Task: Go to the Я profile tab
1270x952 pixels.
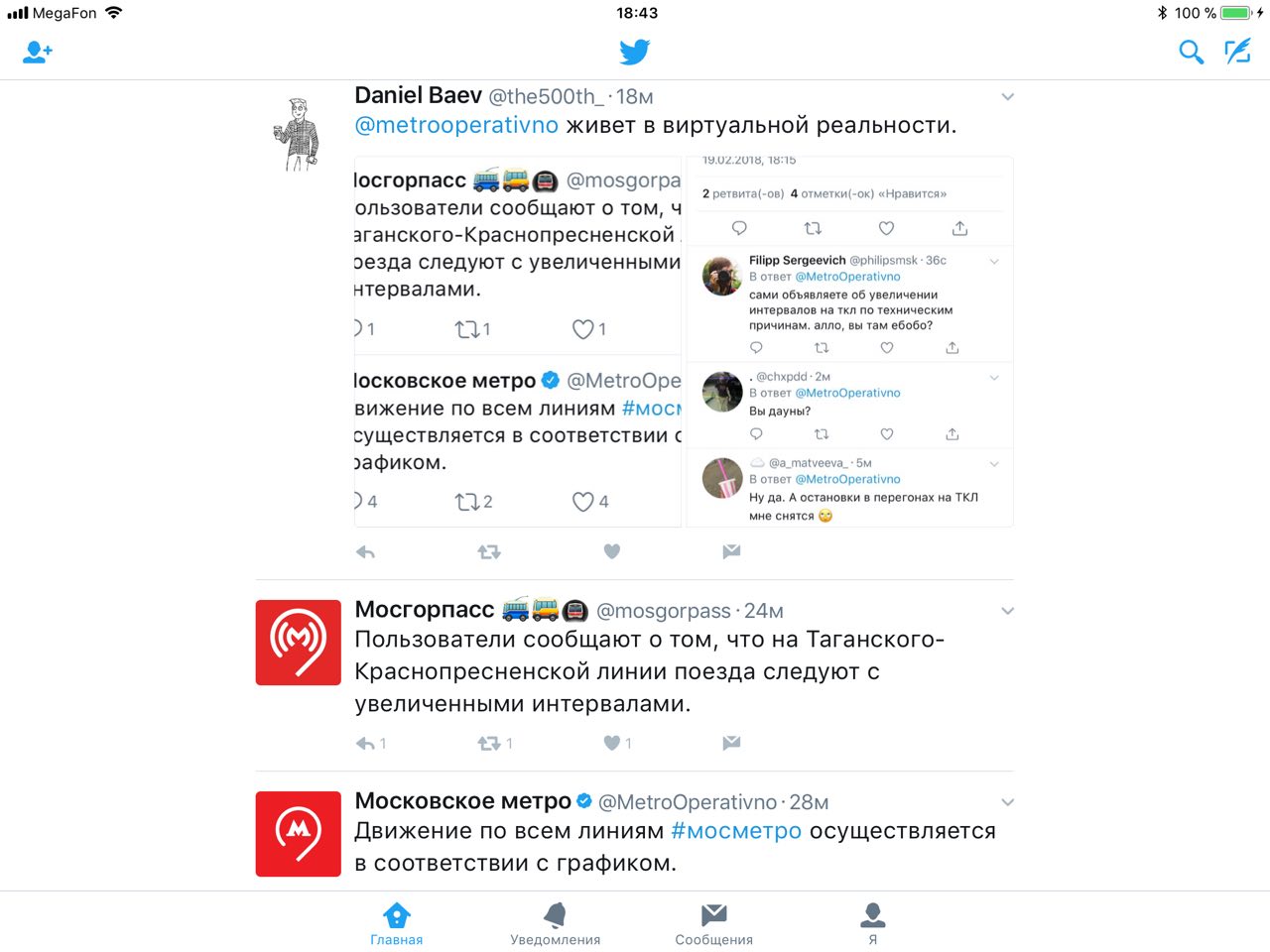Action: point(873,923)
